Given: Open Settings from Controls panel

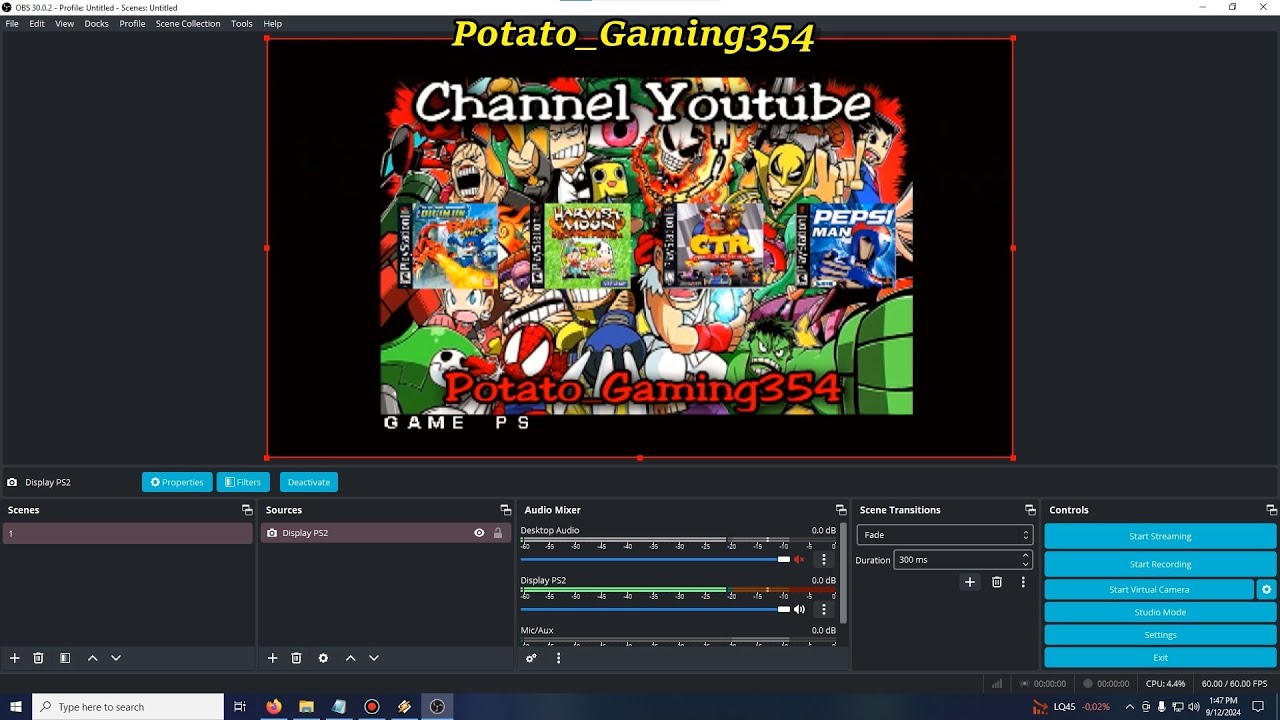Looking at the screenshot, I should pyautogui.click(x=1160, y=635).
